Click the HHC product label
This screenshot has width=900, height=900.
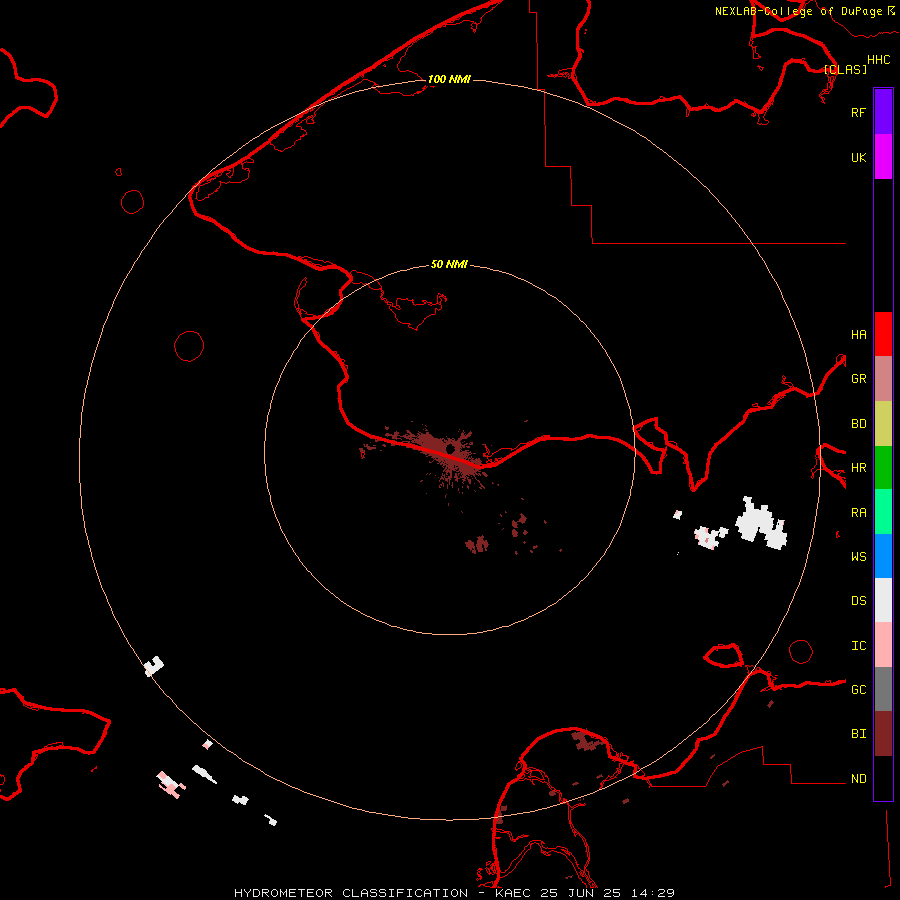coord(878,60)
